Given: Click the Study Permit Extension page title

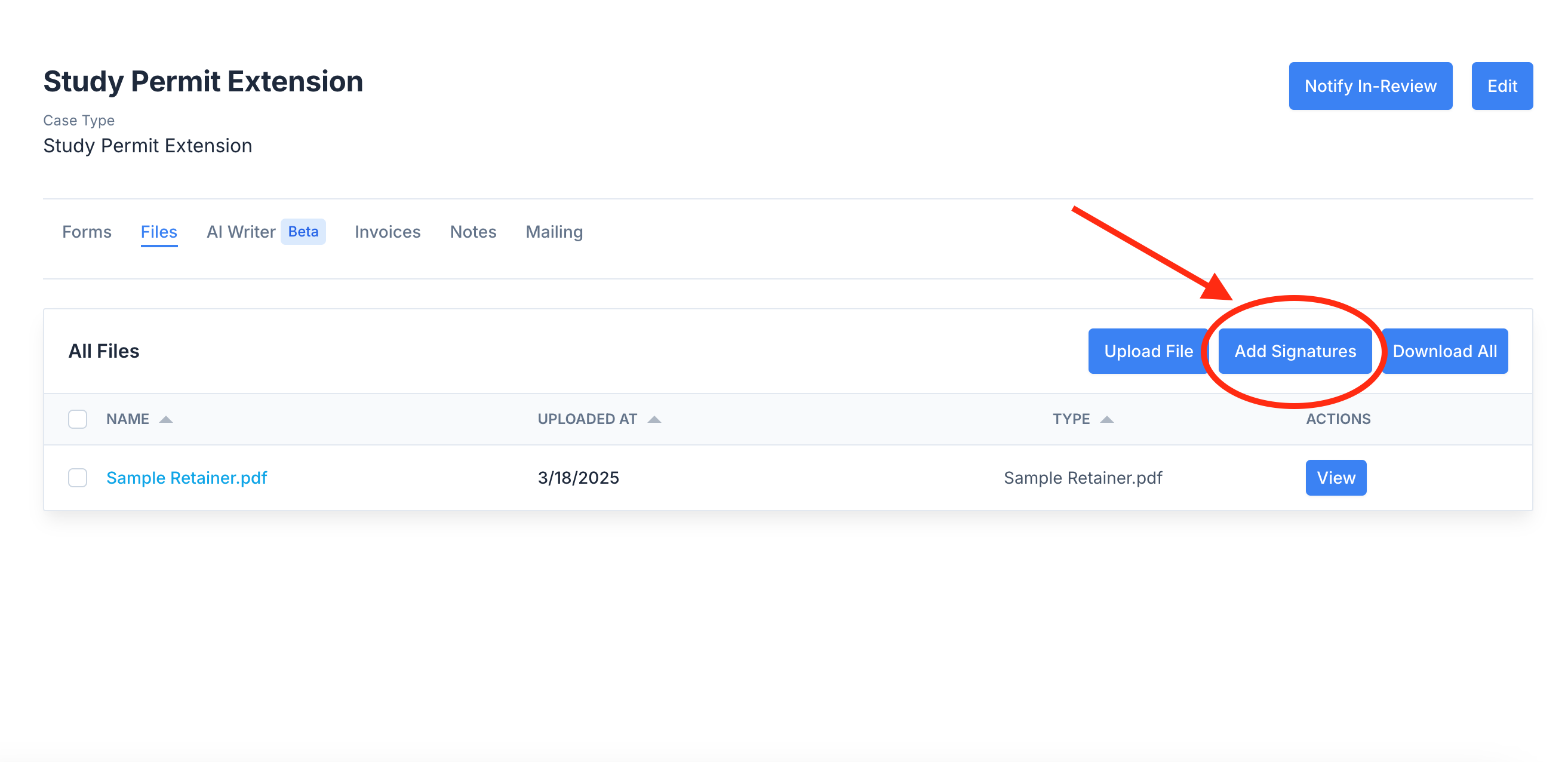Looking at the screenshot, I should [x=203, y=82].
